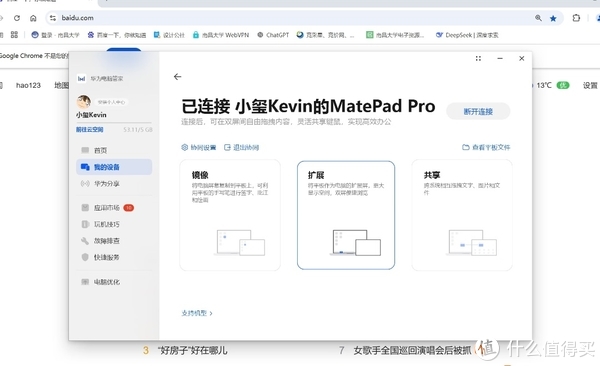Image resolution: width=600 pixels, height=366 pixels.
Task: Open Chrome extensions puzzle icon
Action: click(x=576, y=18)
